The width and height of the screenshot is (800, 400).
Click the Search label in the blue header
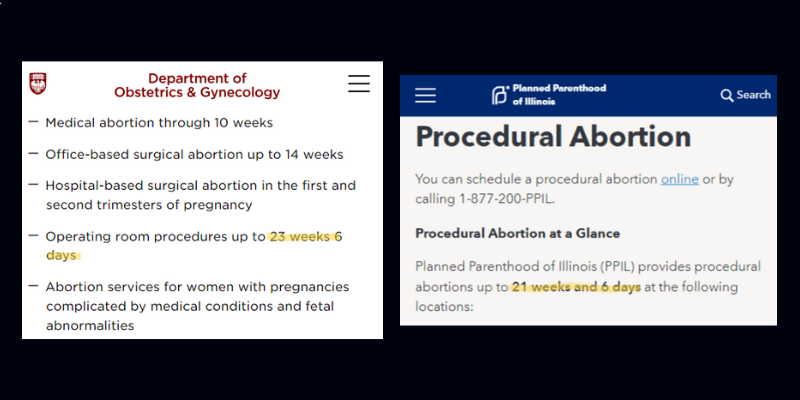coord(753,95)
